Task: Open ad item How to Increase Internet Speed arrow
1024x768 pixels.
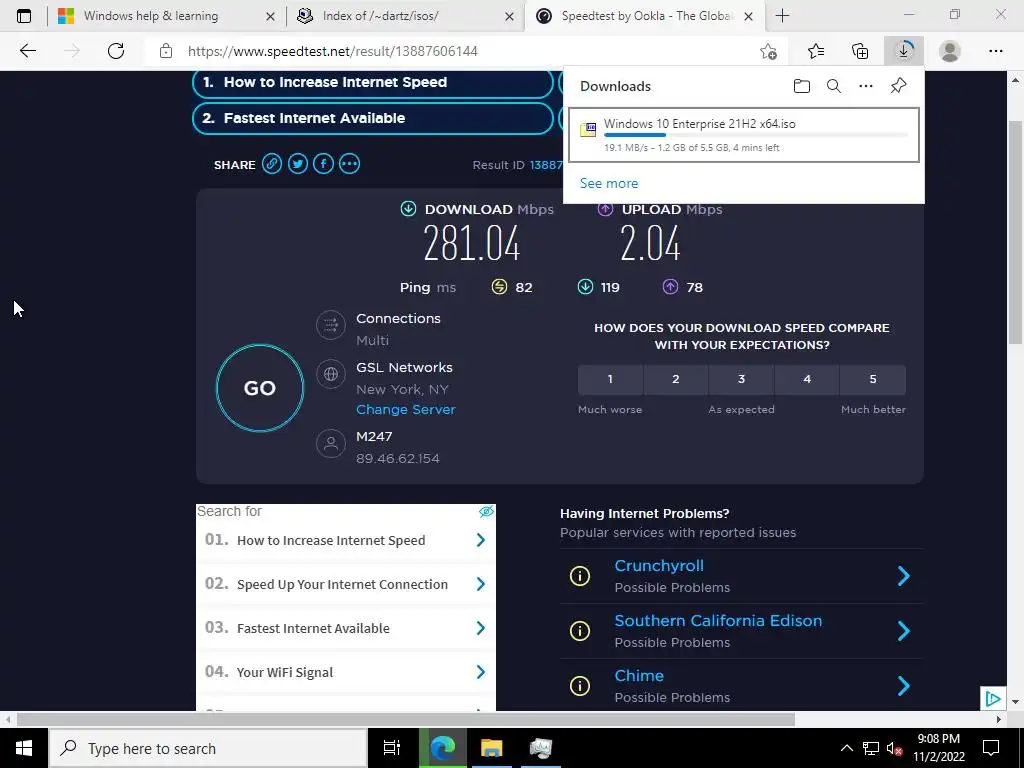Action: pyautogui.click(x=481, y=540)
